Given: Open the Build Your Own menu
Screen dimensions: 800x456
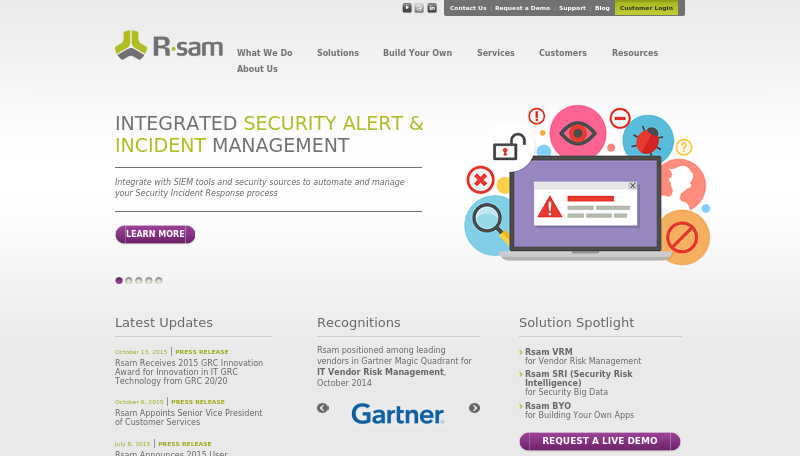Looking at the screenshot, I should (417, 53).
